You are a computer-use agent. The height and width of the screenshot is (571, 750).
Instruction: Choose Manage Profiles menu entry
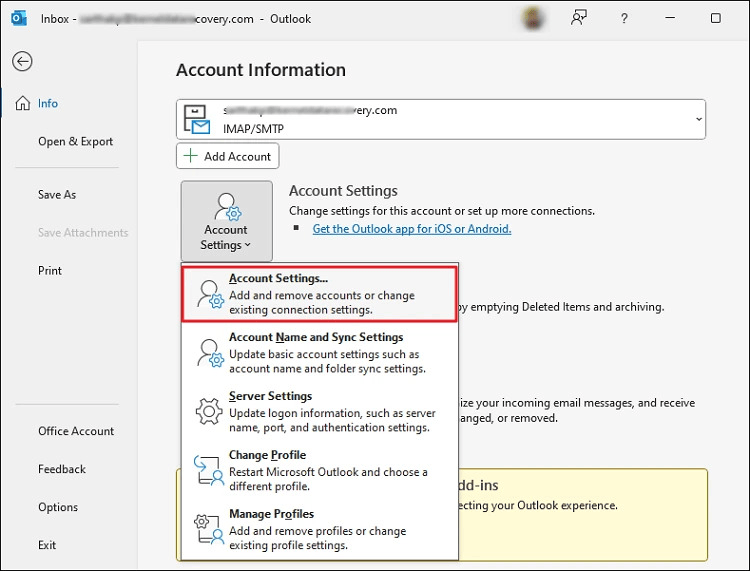[319, 529]
